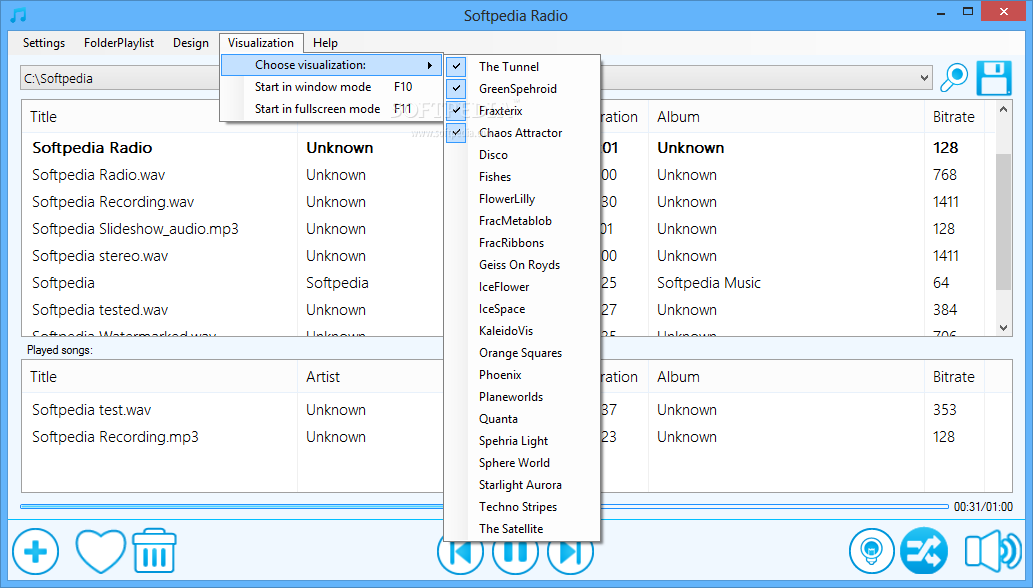This screenshot has height=588, width=1033.
Task: Click the light bulb icon
Action: (x=872, y=551)
